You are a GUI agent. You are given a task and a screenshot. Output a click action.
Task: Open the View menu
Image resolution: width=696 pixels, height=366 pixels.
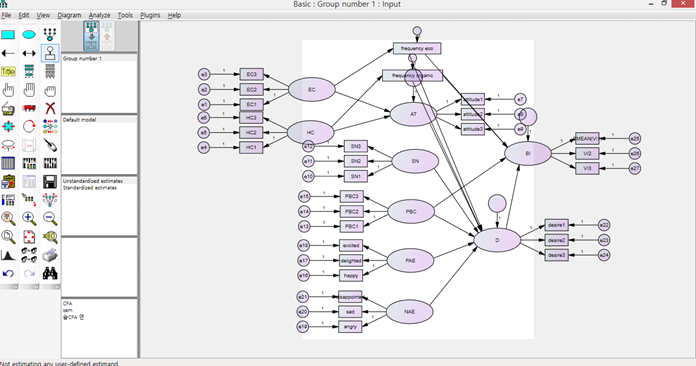pos(43,15)
